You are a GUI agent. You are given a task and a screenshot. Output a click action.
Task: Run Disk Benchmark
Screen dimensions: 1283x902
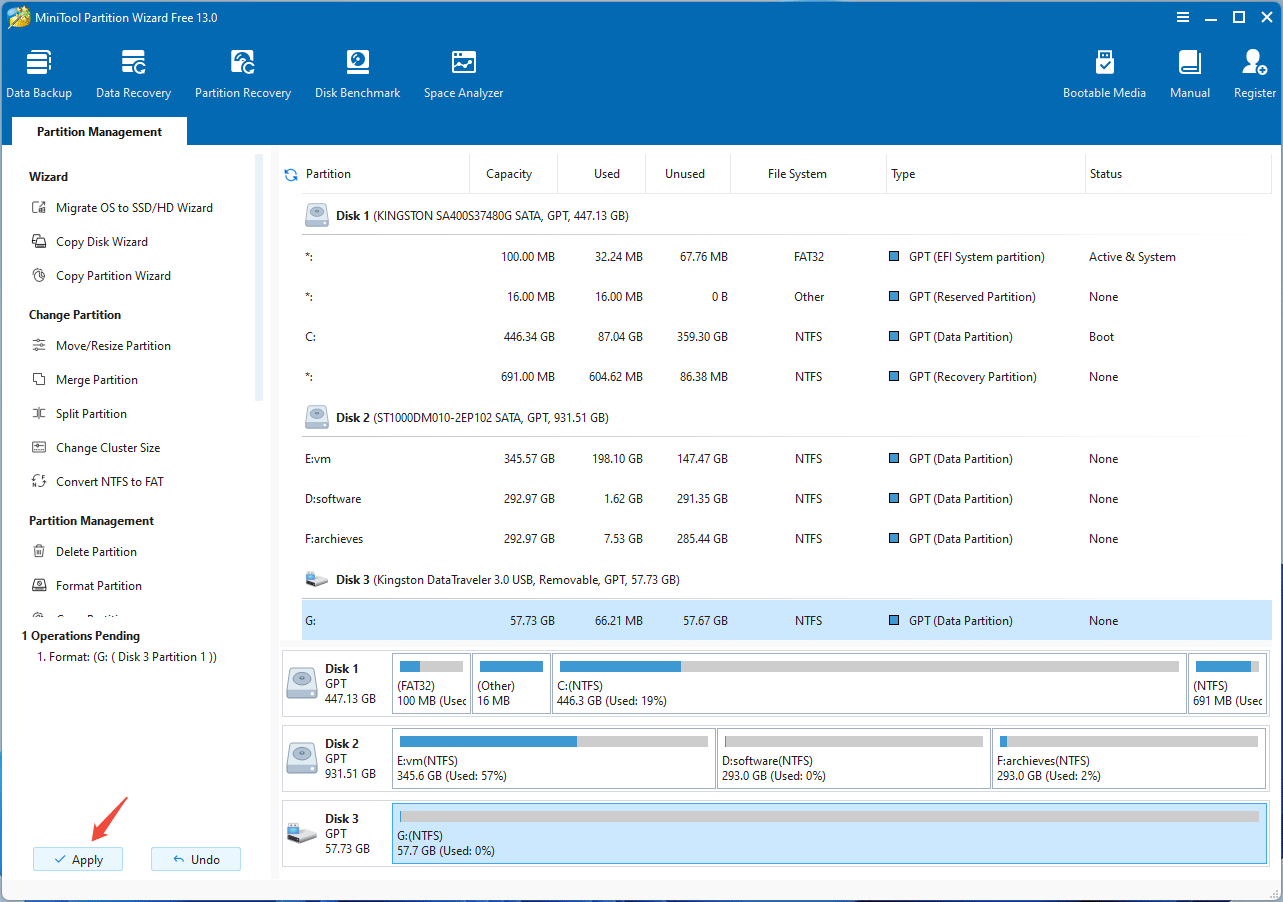(x=357, y=72)
